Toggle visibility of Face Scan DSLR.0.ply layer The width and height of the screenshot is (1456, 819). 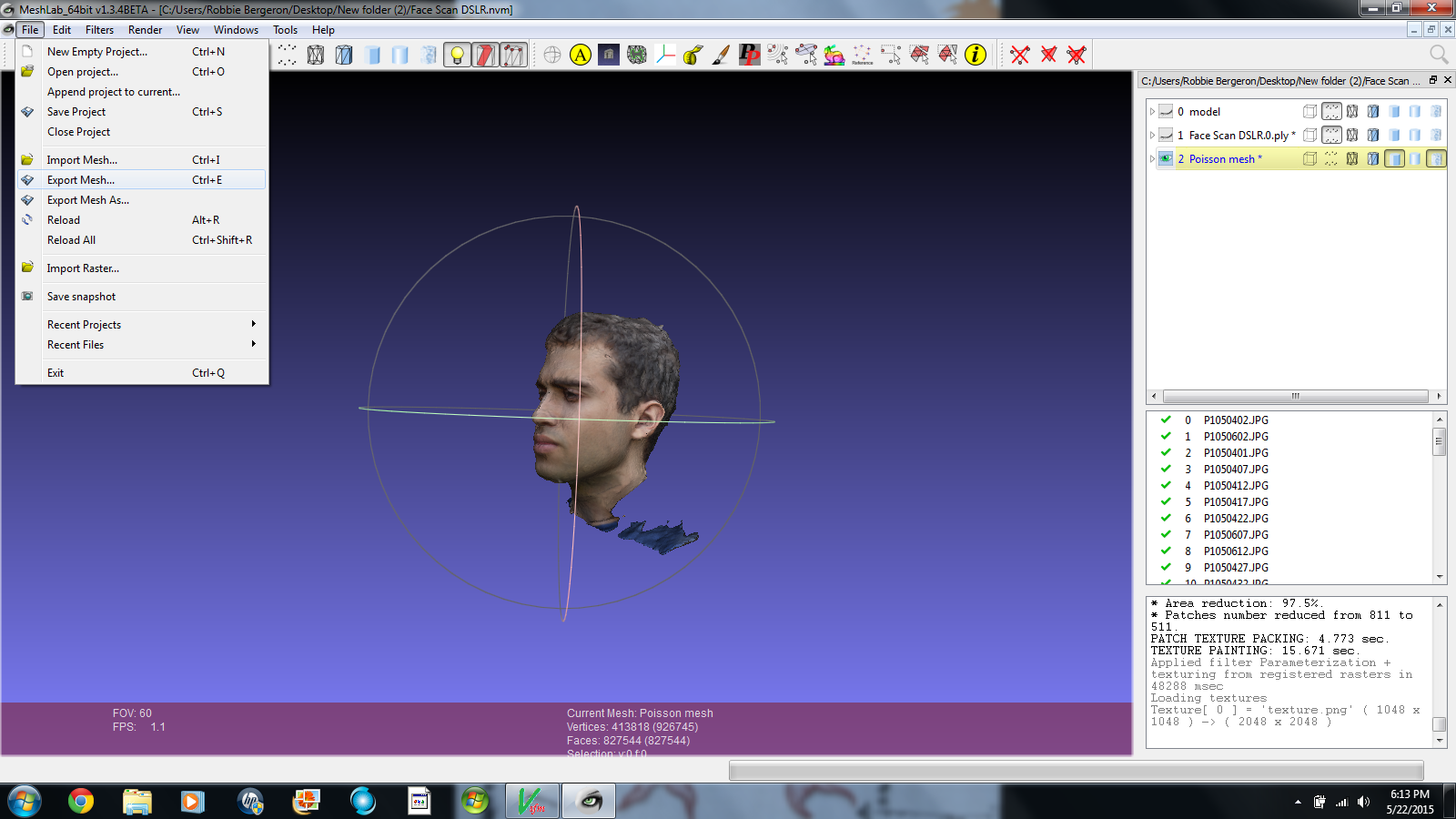click(x=1166, y=135)
